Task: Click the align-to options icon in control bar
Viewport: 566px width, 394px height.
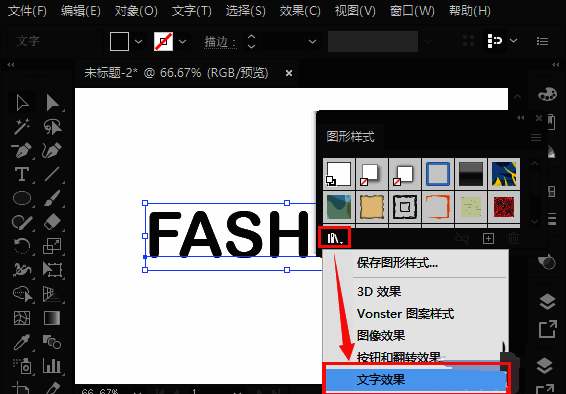Action: click(495, 41)
